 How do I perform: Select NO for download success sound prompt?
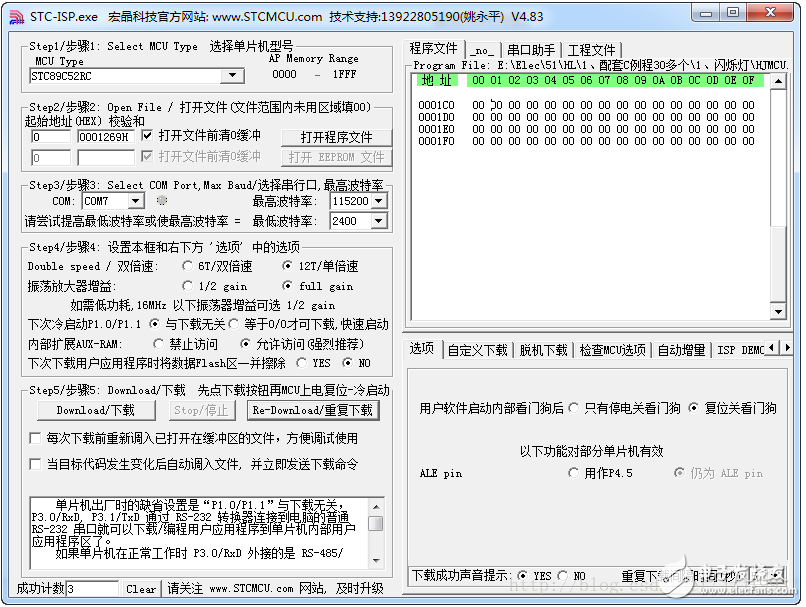[x=562, y=575]
